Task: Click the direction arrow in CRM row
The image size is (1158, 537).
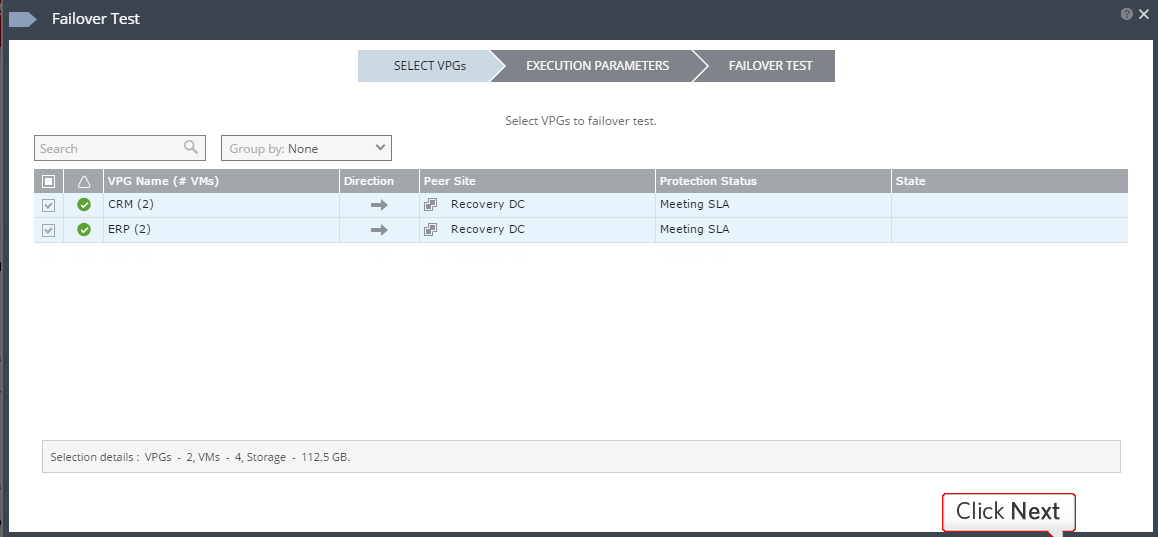Action: click(379, 205)
